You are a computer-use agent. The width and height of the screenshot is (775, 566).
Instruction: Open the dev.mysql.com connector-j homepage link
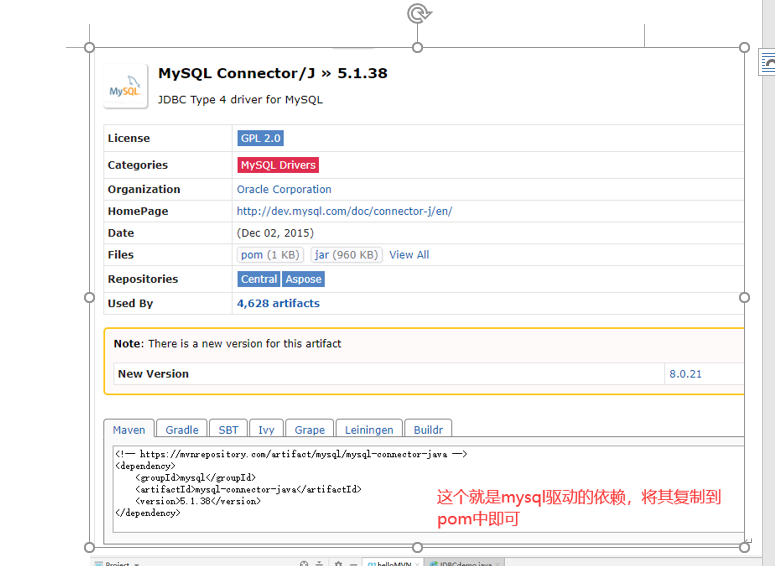pos(344,211)
